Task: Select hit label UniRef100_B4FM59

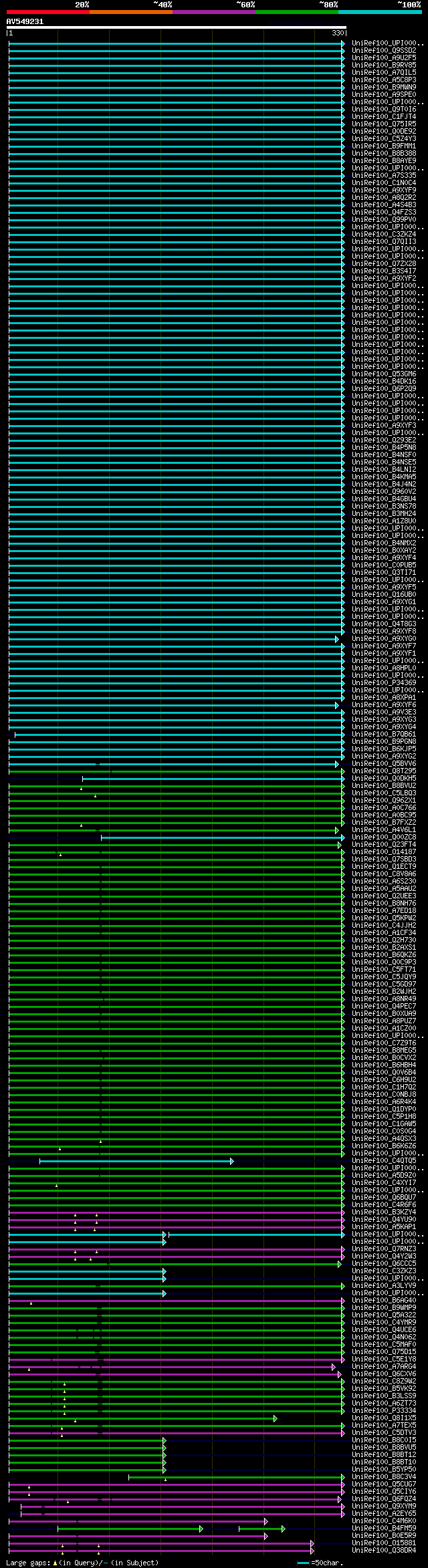Action: coord(384,1528)
